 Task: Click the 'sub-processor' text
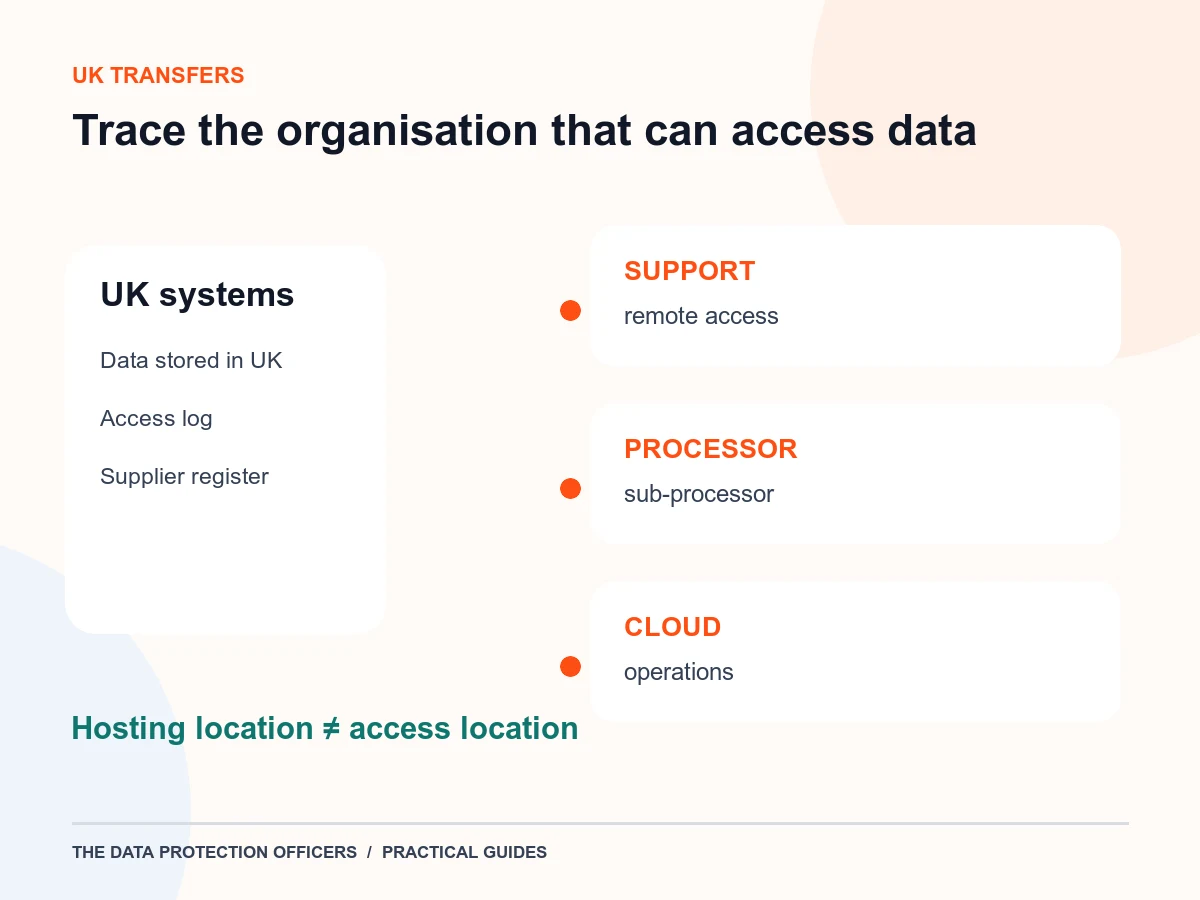(698, 494)
